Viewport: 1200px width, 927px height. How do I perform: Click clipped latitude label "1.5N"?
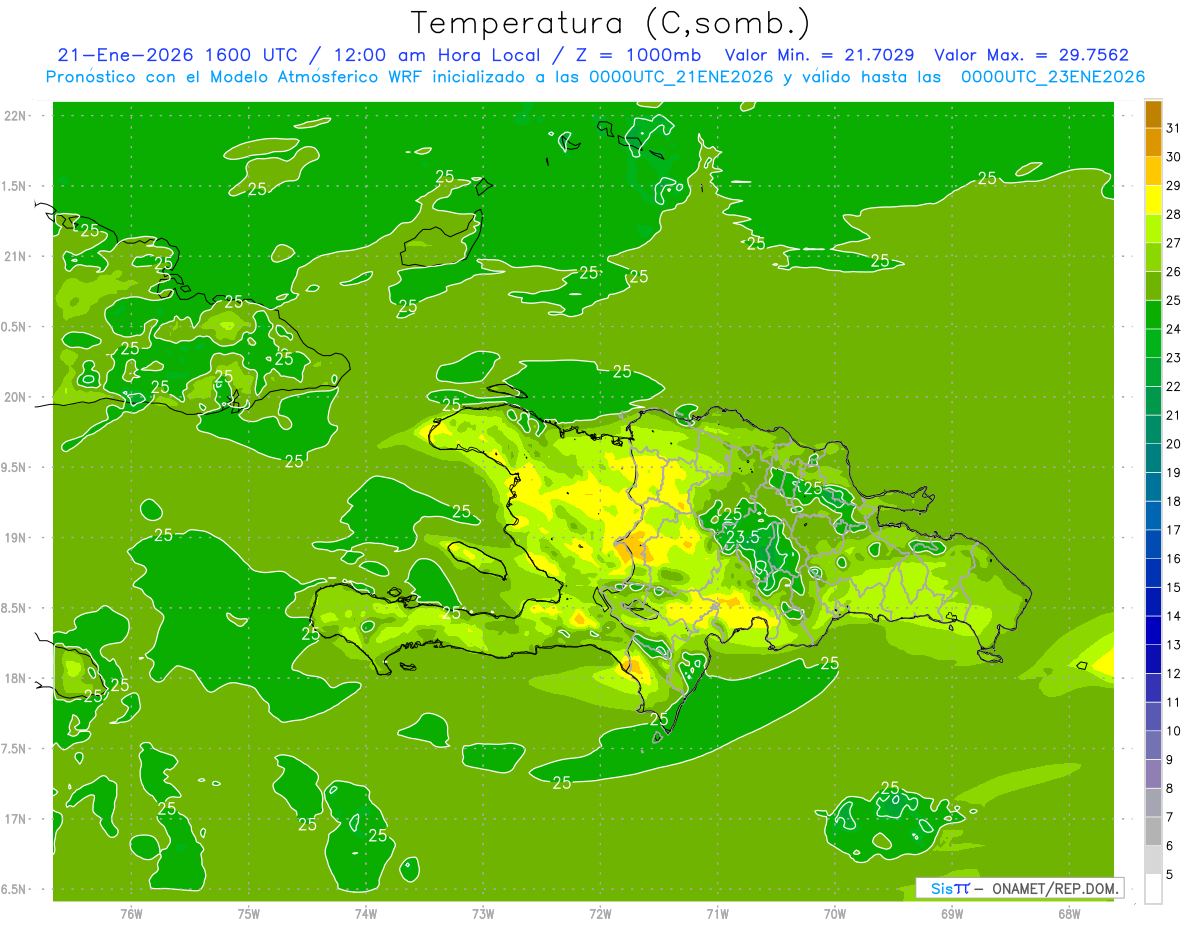[15, 186]
